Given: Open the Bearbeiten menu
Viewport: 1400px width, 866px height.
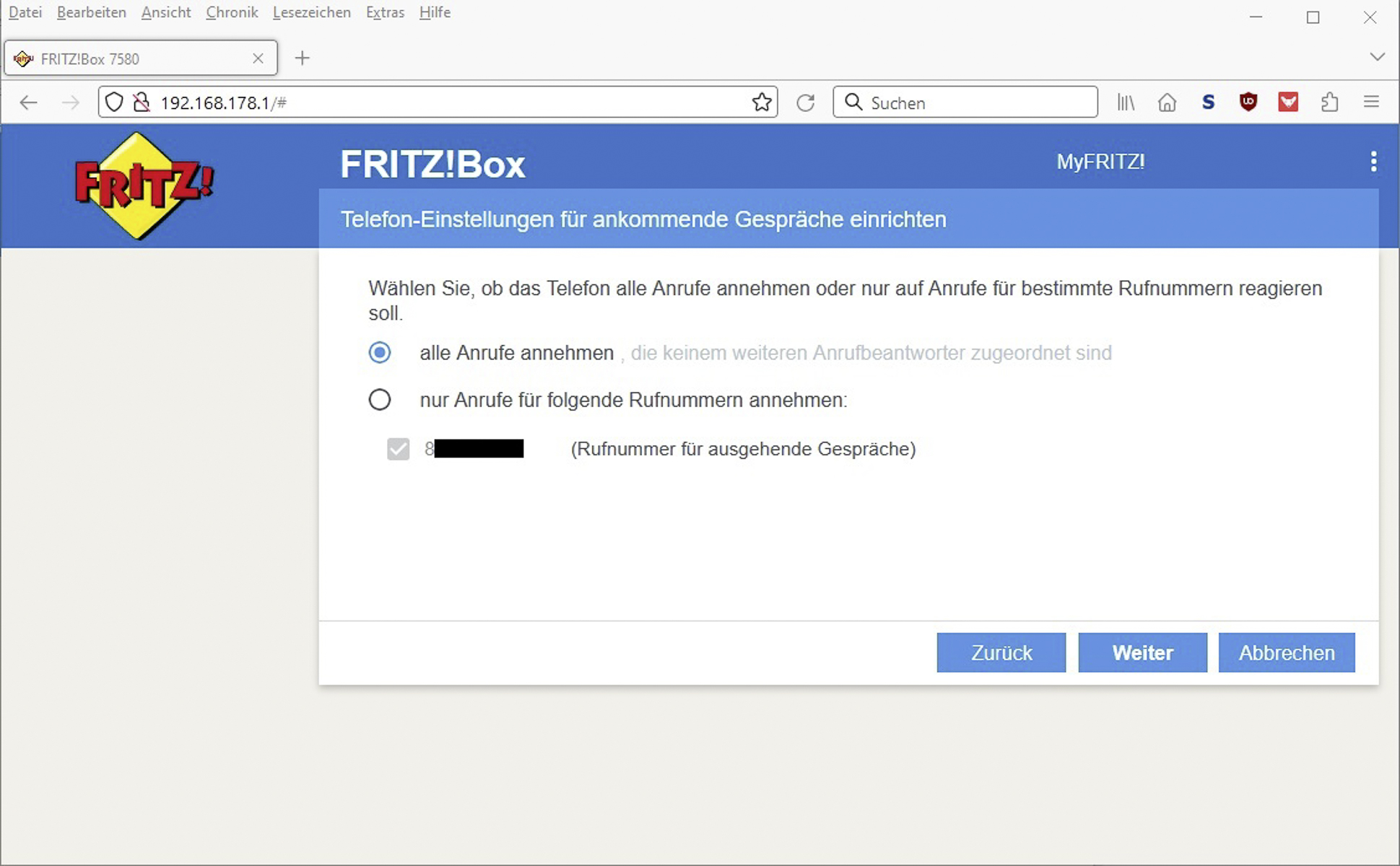Looking at the screenshot, I should [92, 12].
